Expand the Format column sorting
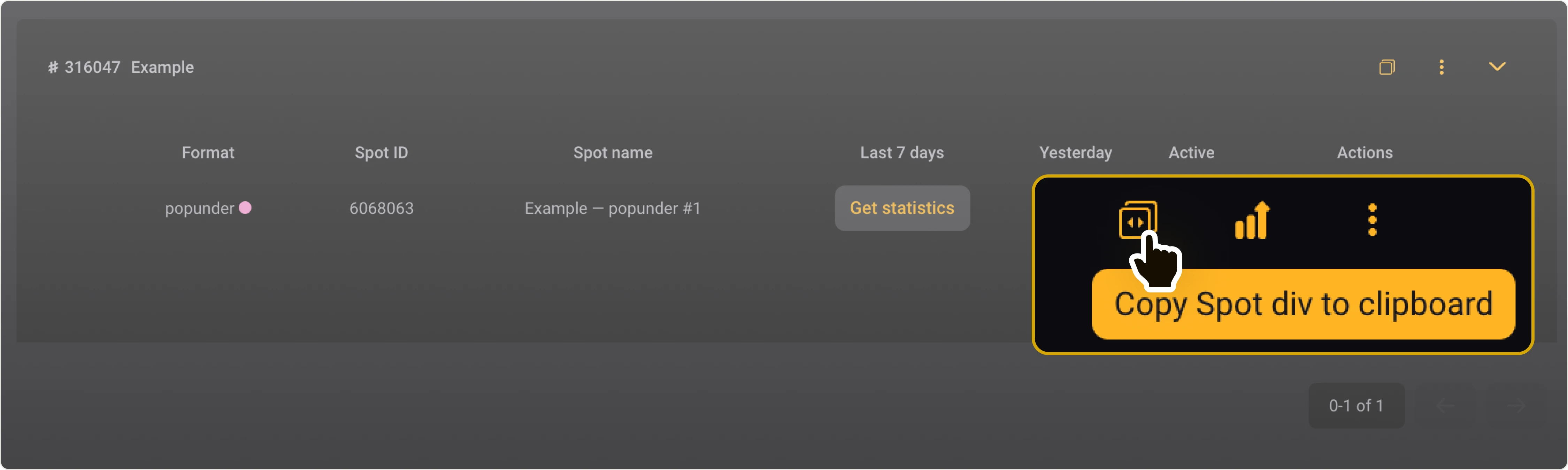 tap(208, 152)
